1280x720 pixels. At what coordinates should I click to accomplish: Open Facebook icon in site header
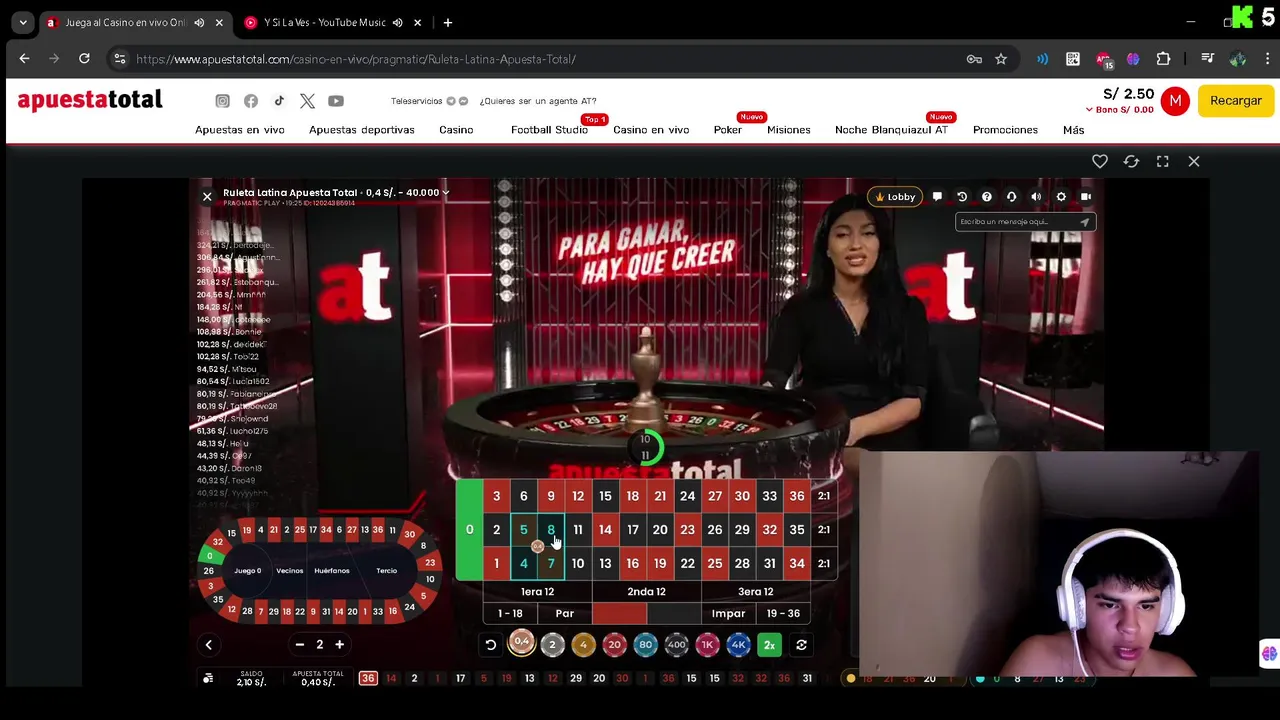click(251, 101)
